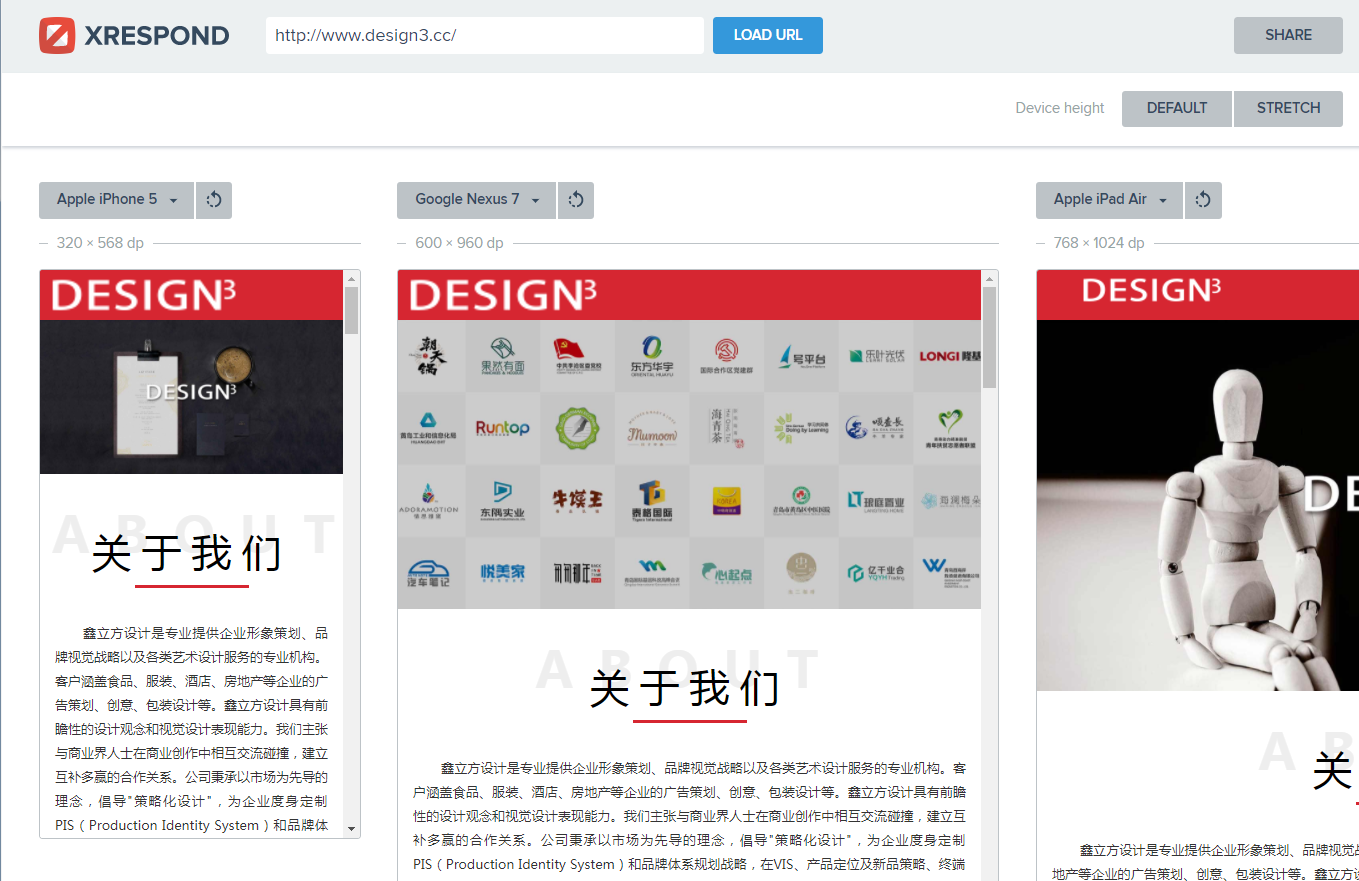1359x881 pixels.
Task: Click the 牛馍王 logo
Action: tap(577, 500)
